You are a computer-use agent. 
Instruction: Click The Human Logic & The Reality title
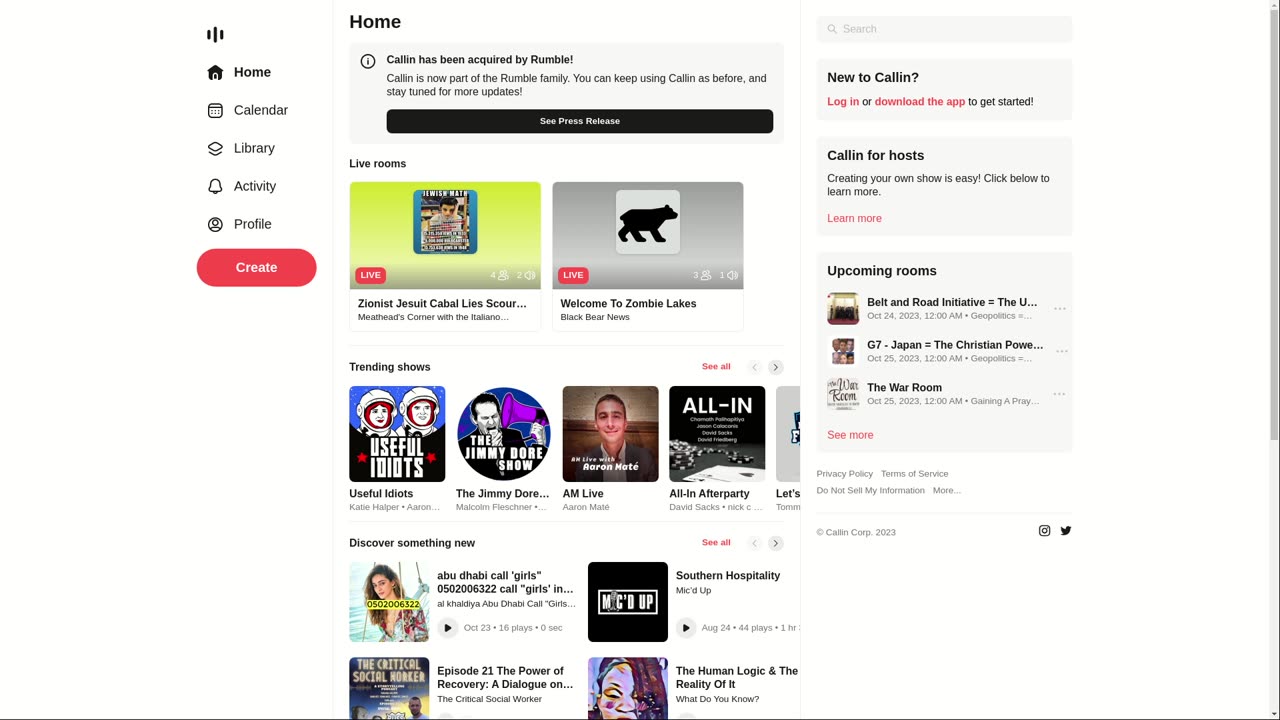pyautogui.click(x=737, y=678)
